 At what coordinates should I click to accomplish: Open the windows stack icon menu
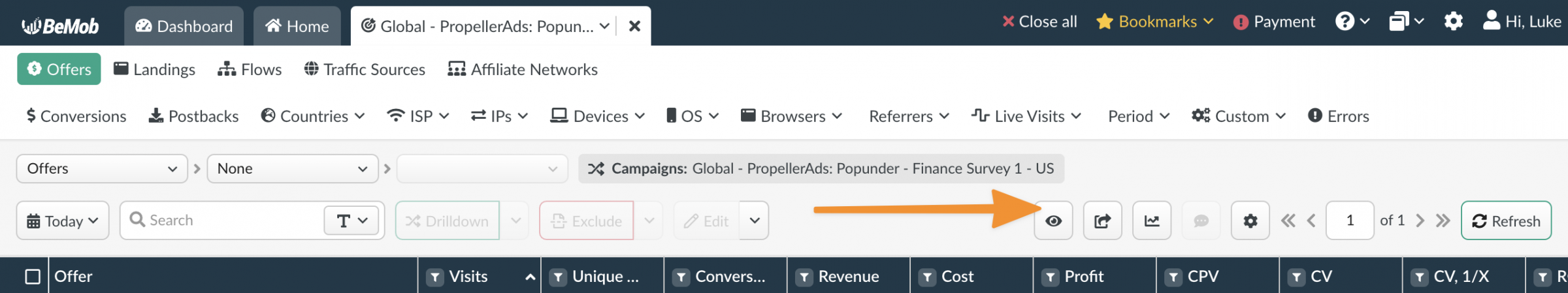pos(1406,22)
